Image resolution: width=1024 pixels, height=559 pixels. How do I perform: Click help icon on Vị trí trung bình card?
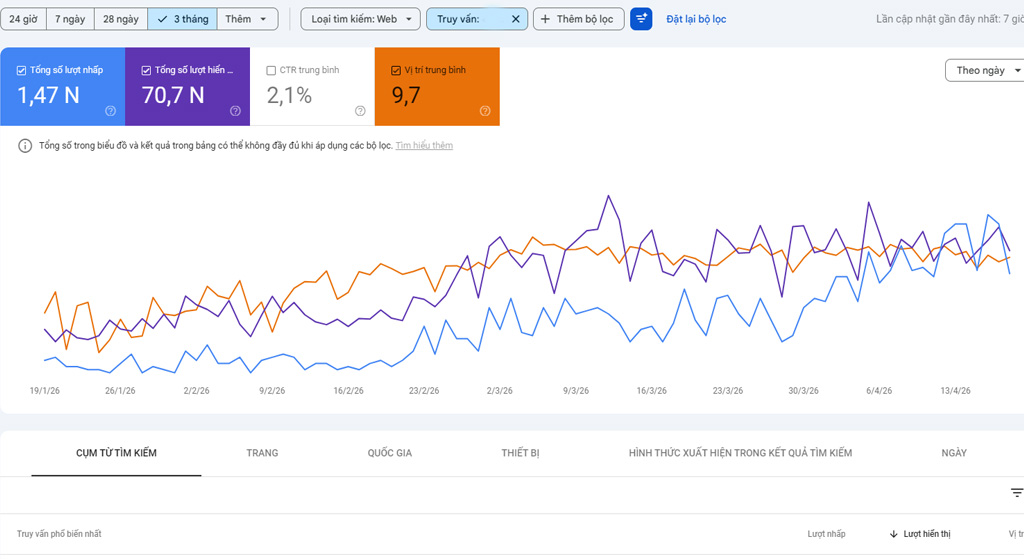485,111
